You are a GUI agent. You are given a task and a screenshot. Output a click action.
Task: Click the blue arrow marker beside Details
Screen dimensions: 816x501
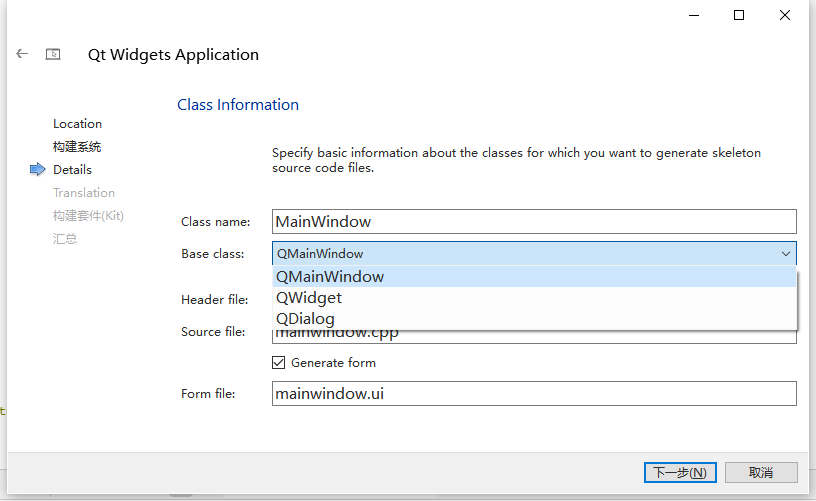[37, 169]
